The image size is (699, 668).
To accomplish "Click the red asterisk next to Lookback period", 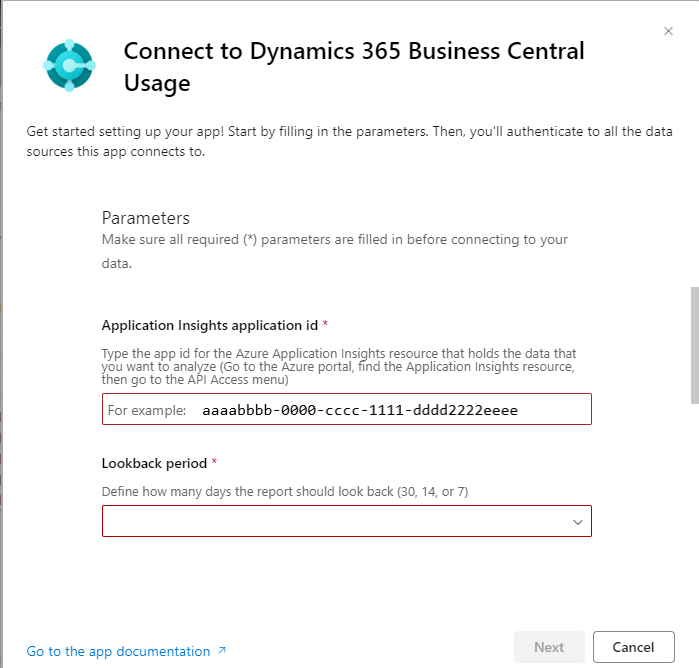I will tap(214, 463).
